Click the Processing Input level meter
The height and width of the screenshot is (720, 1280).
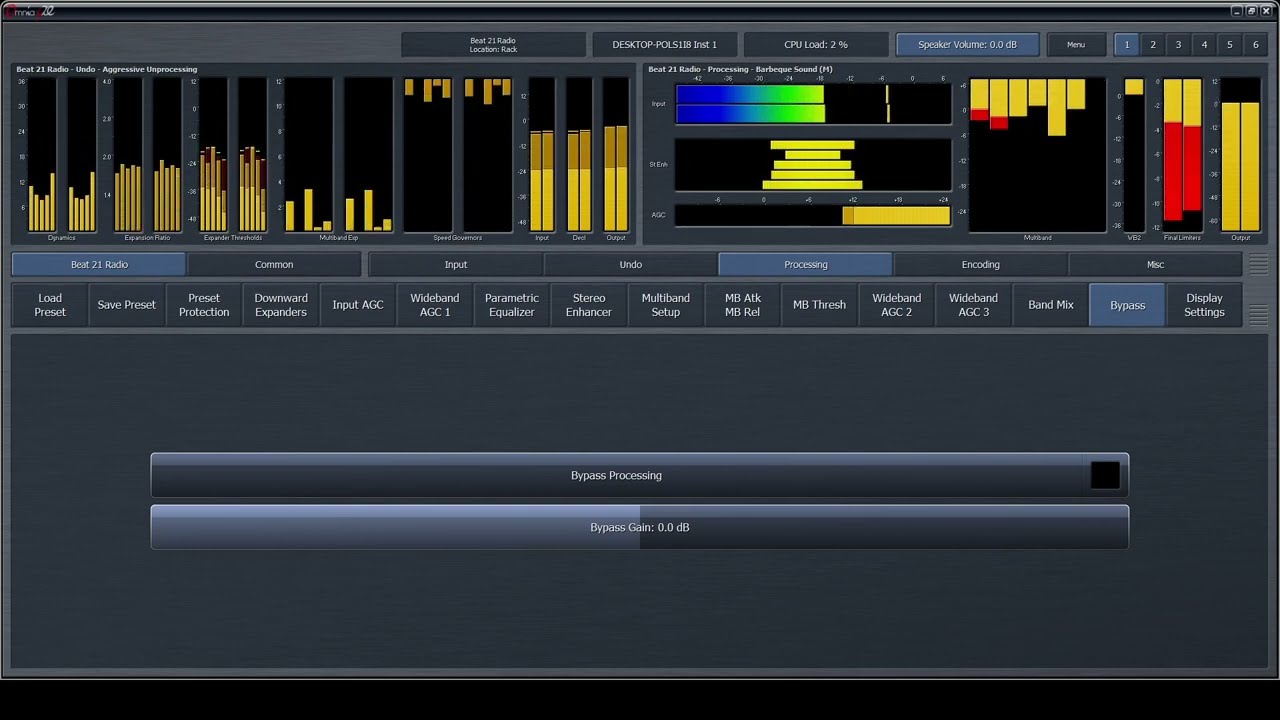[x=814, y=104]
